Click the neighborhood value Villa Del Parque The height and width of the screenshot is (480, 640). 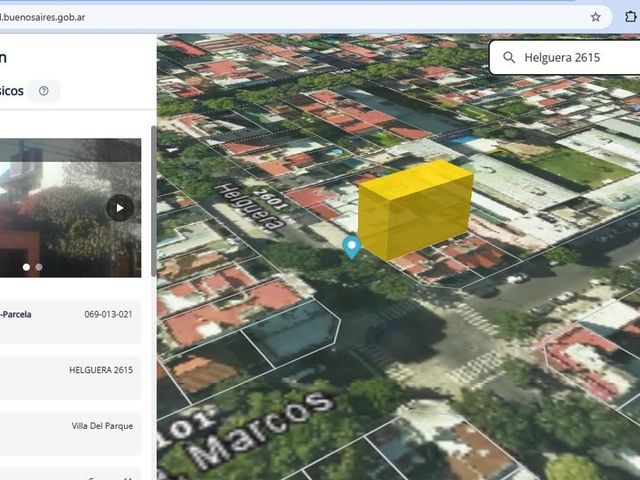(102, 426)
